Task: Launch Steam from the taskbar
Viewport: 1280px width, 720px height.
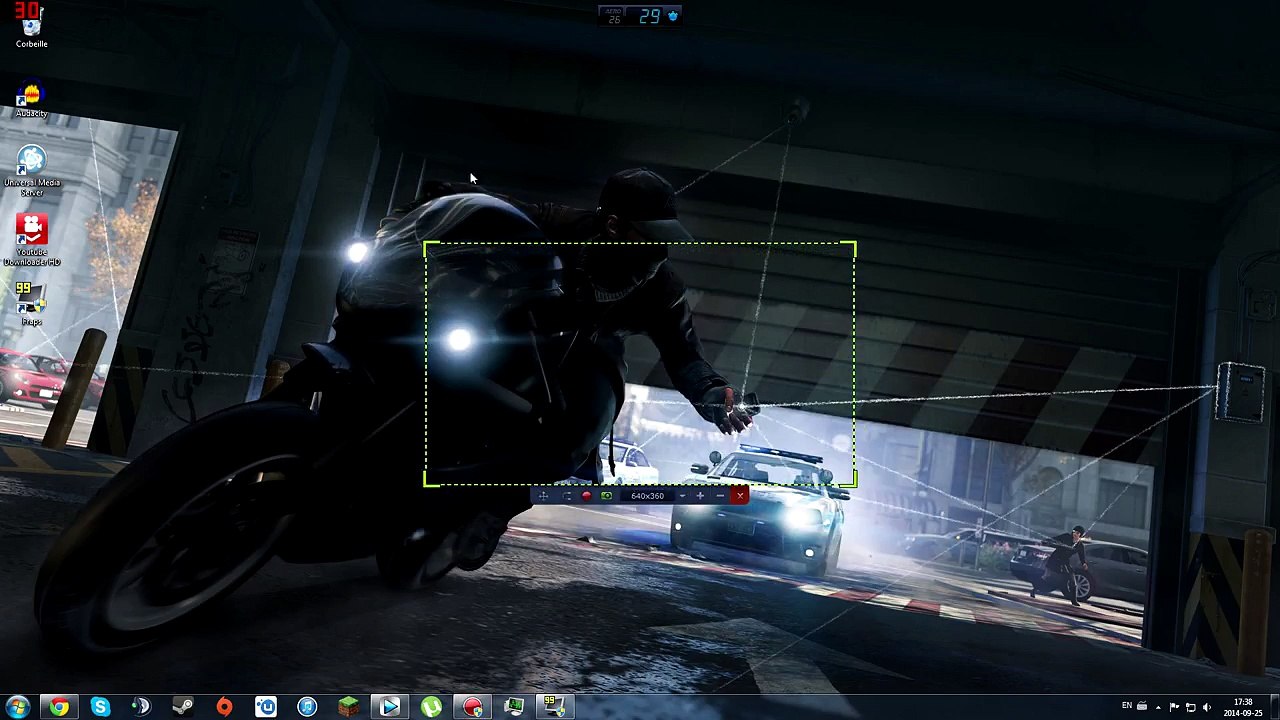Action: [183, 707]
